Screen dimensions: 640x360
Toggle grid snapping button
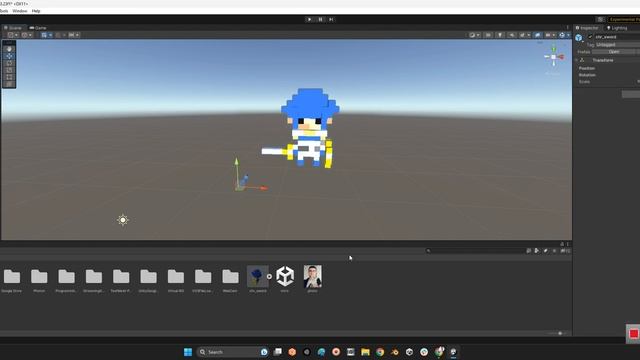coord(44,35)
